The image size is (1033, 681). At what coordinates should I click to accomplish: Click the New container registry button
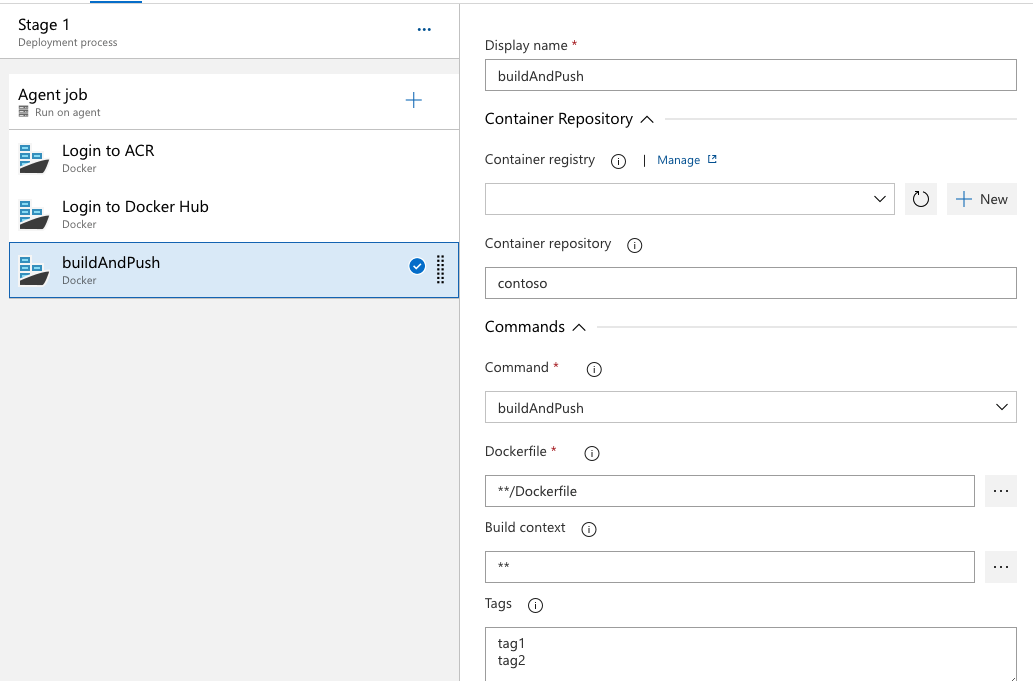click(x=981, y=199)
